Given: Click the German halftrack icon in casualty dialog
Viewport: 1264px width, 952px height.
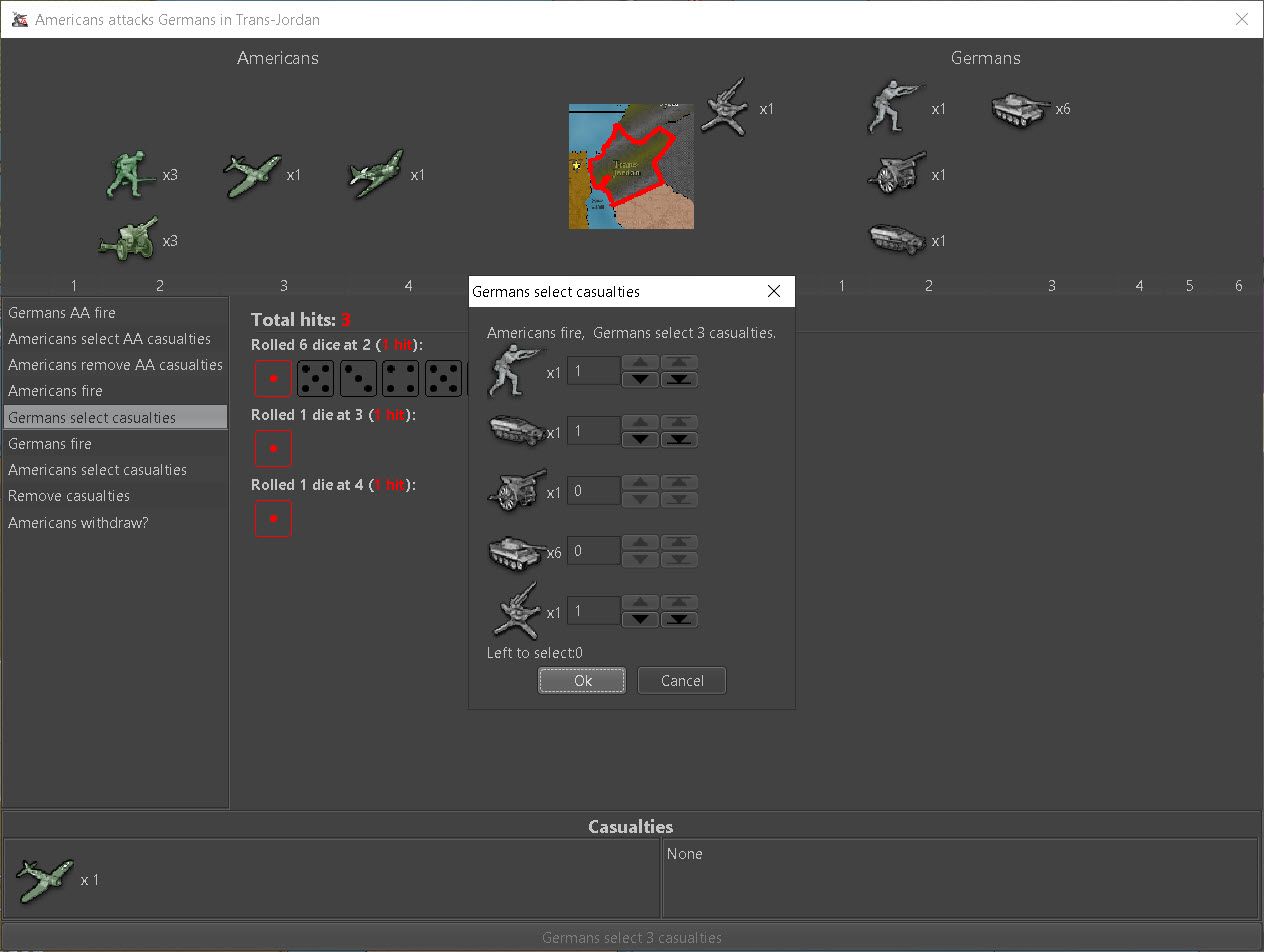Looking at the screenshot, I should (515, 432).
